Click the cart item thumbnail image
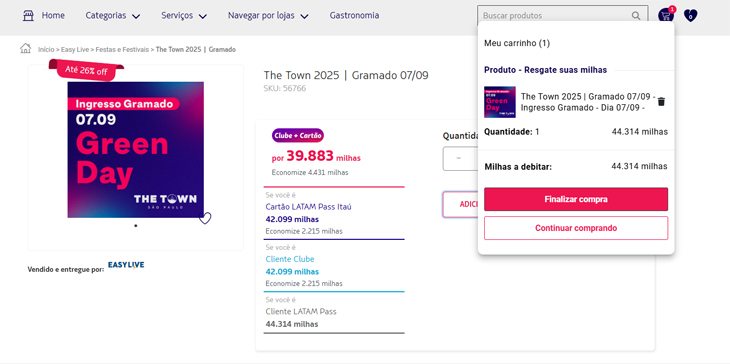 tap(500, 102)
